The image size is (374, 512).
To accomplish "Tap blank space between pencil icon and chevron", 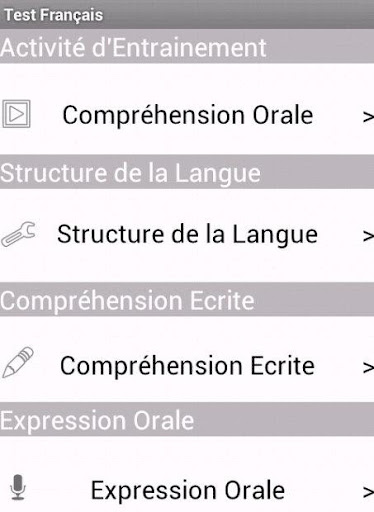I will coord(337,367).
